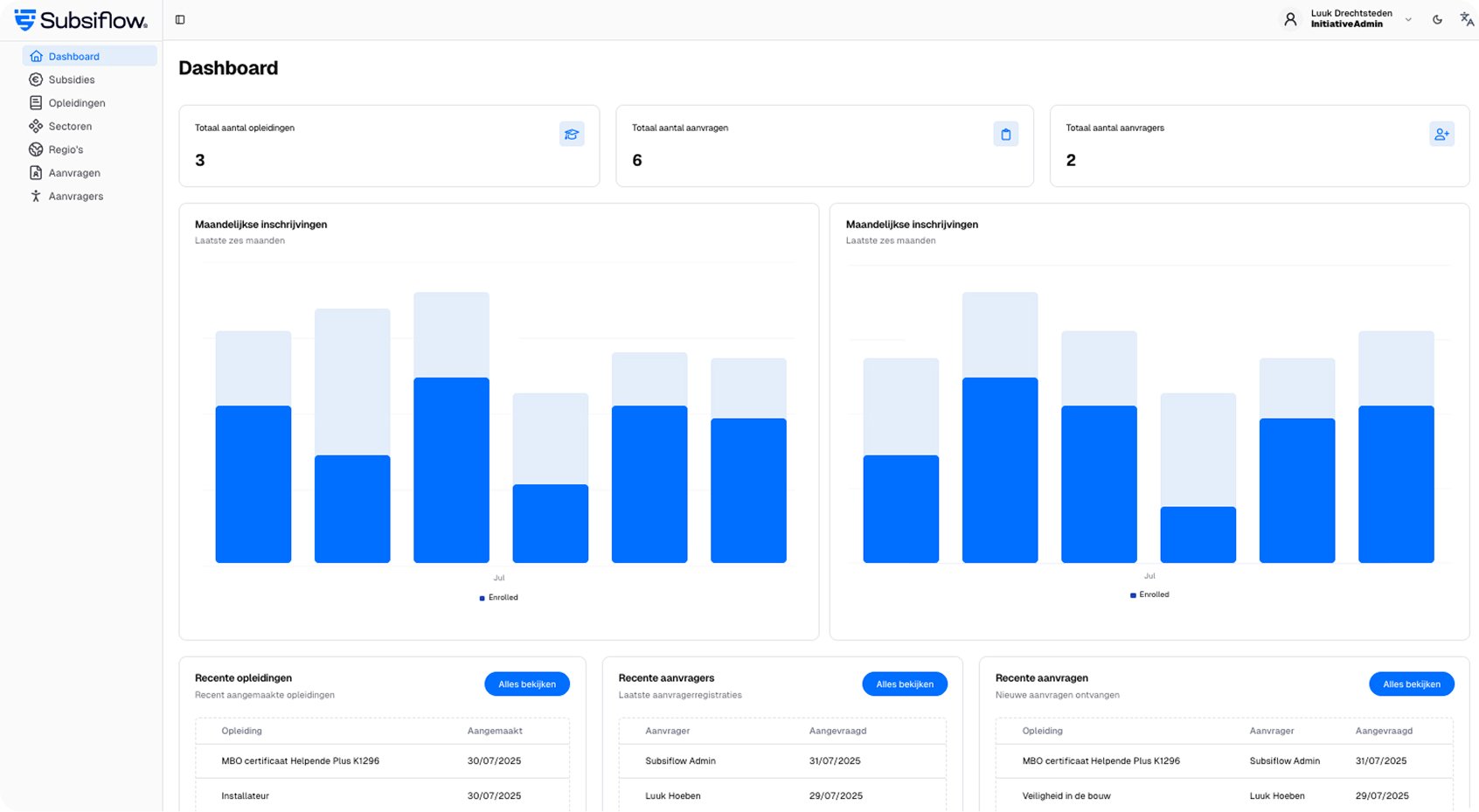Click Alles bekijken for Recente aanvragers
Viewport: 1479px width, 812px height.
pos(905,684)
